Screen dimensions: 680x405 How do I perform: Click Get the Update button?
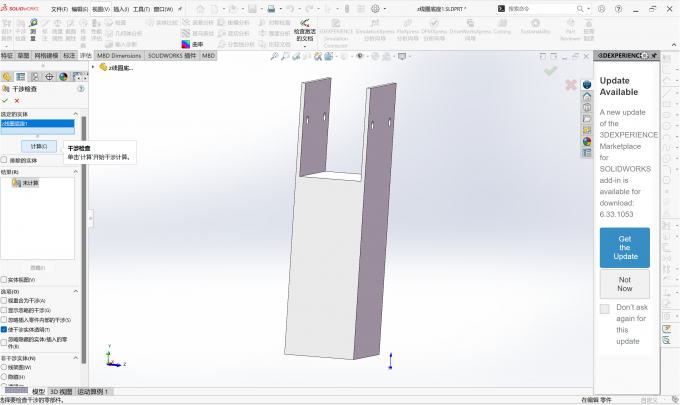(625, 248)
